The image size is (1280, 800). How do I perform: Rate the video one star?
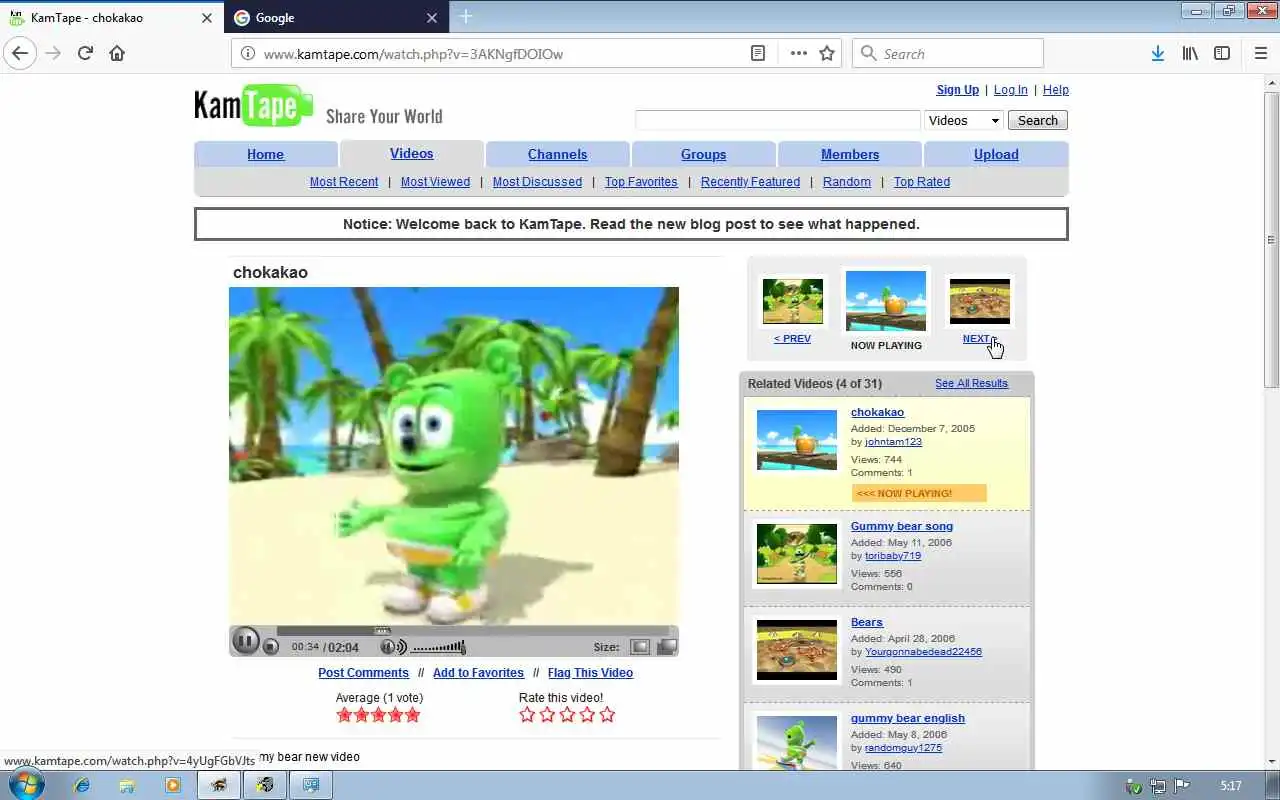527,715
